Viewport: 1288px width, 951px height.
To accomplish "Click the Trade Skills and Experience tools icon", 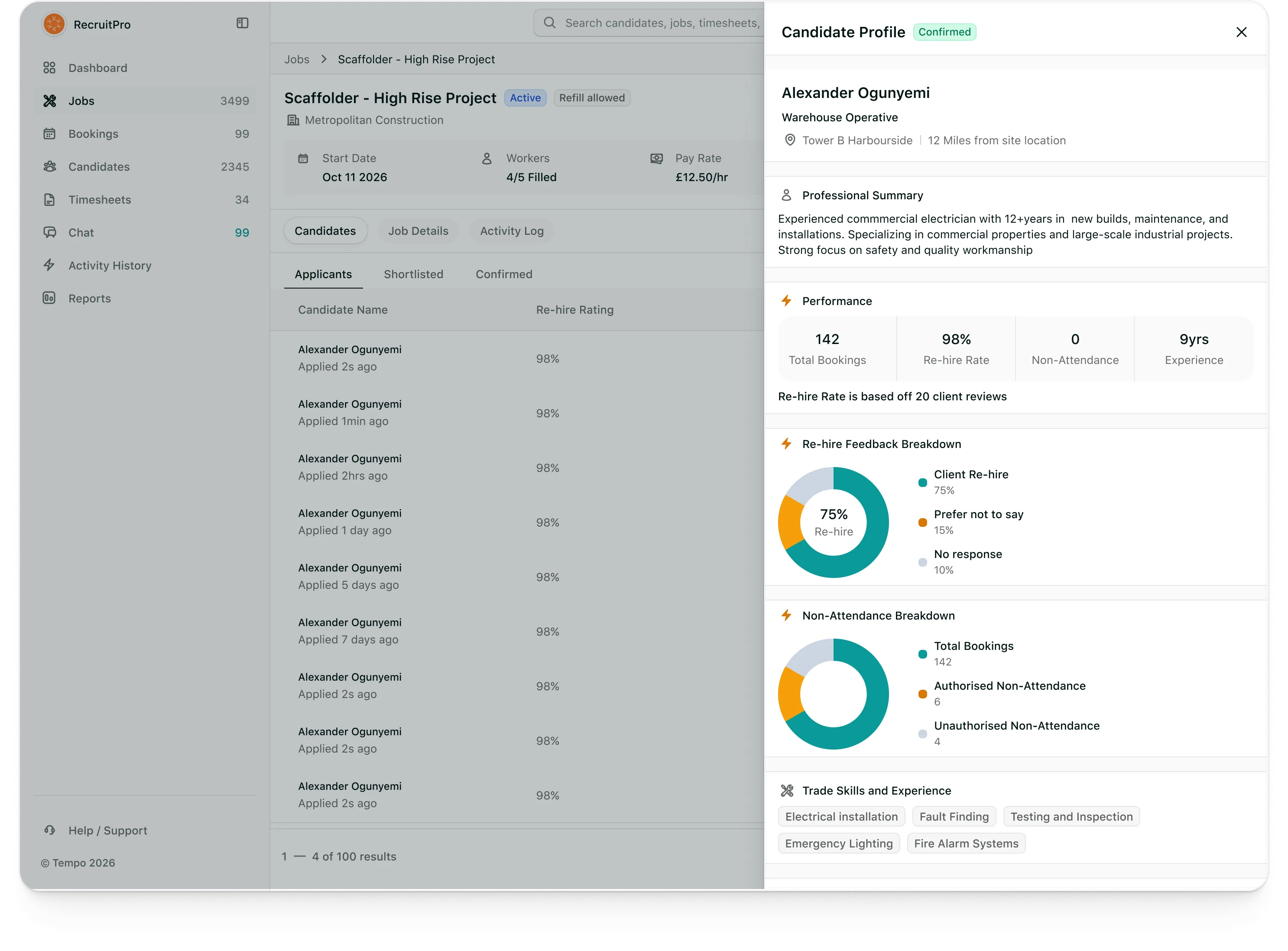I will [787, 790].
